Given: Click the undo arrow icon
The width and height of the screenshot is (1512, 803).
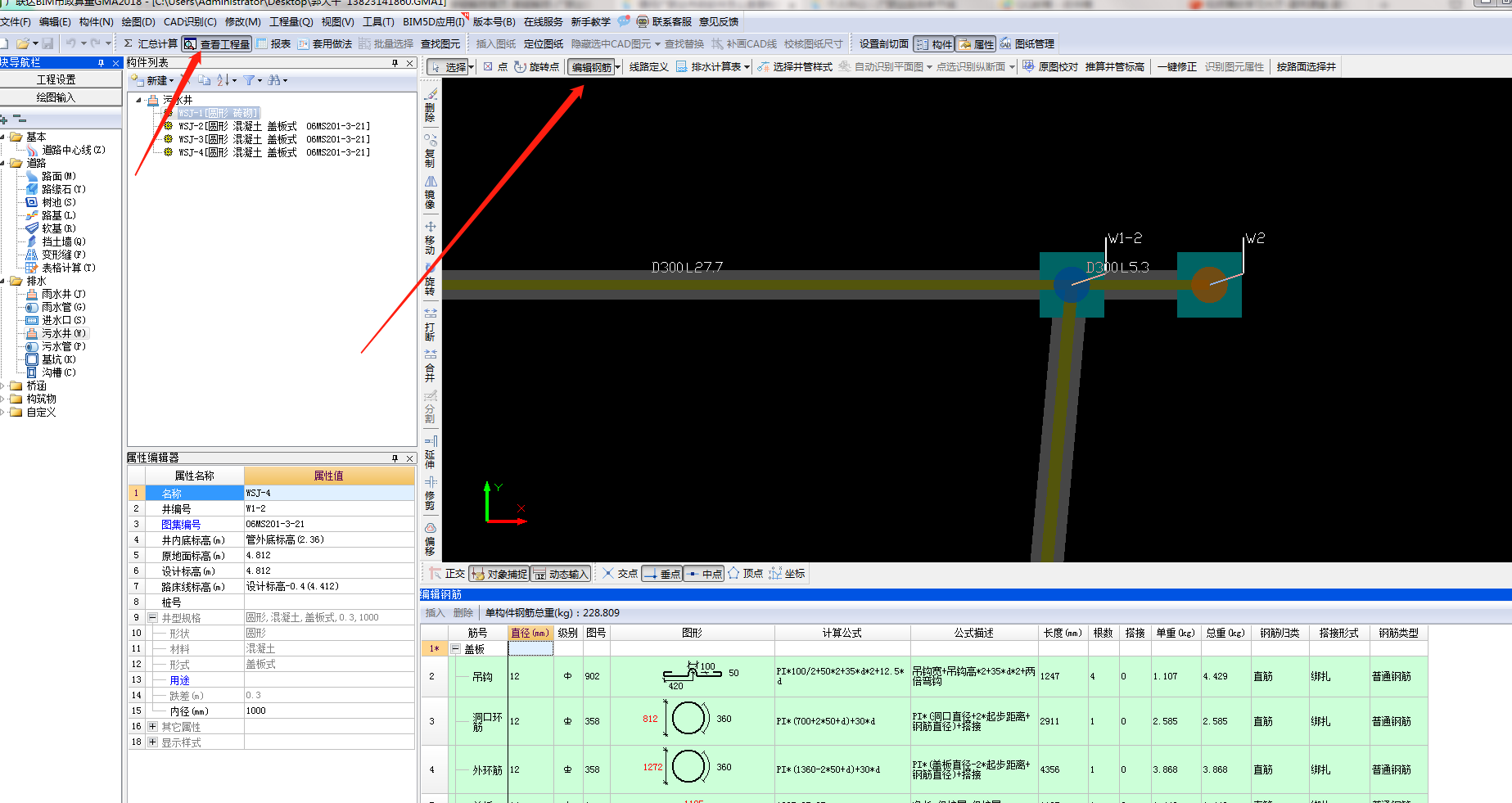Looking at the screenshot, I should [x=71, y=43].
